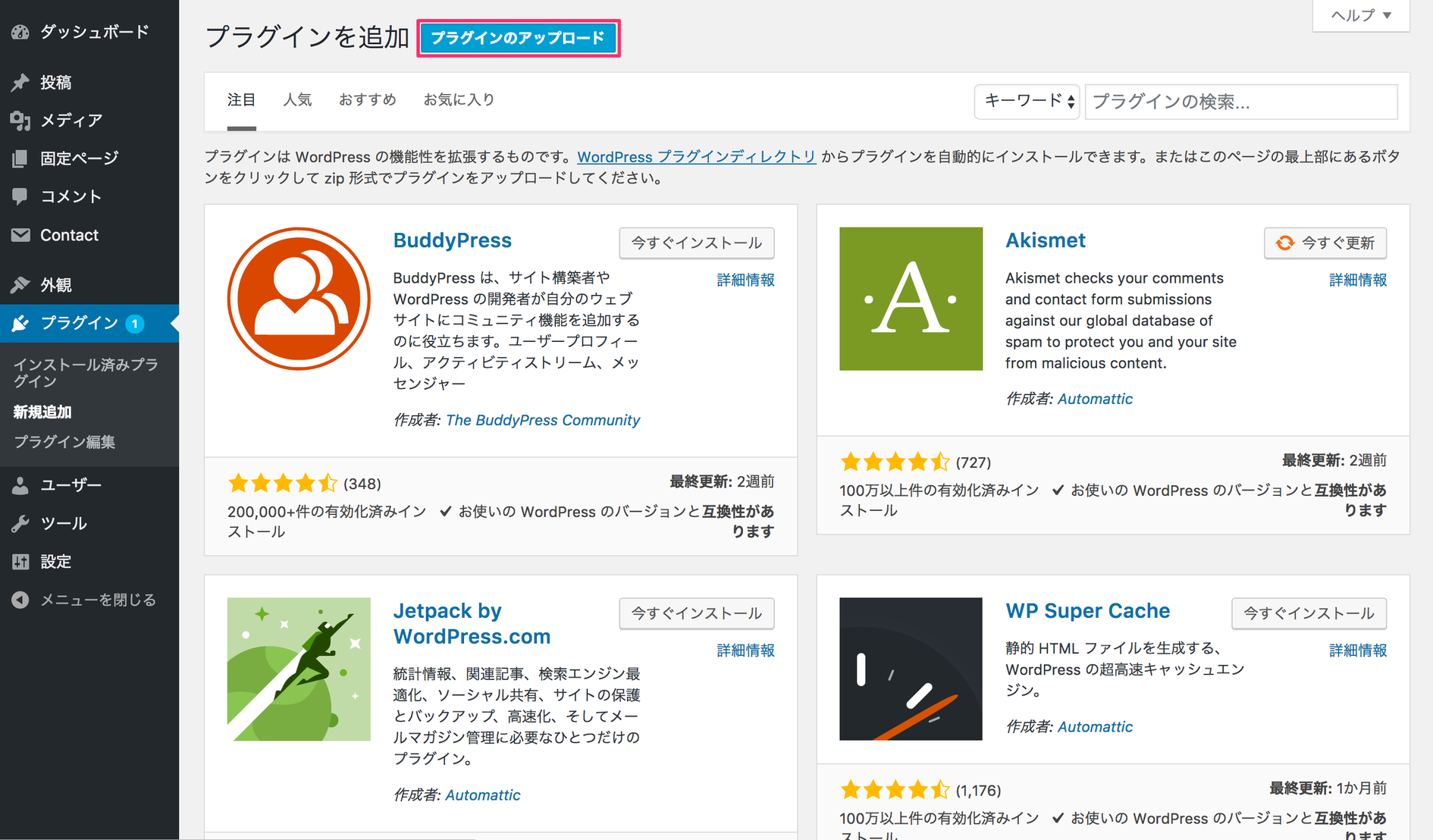Switch to the おすすめ tab
This screenshot has height=840, width=1433.
pos(367,99)
